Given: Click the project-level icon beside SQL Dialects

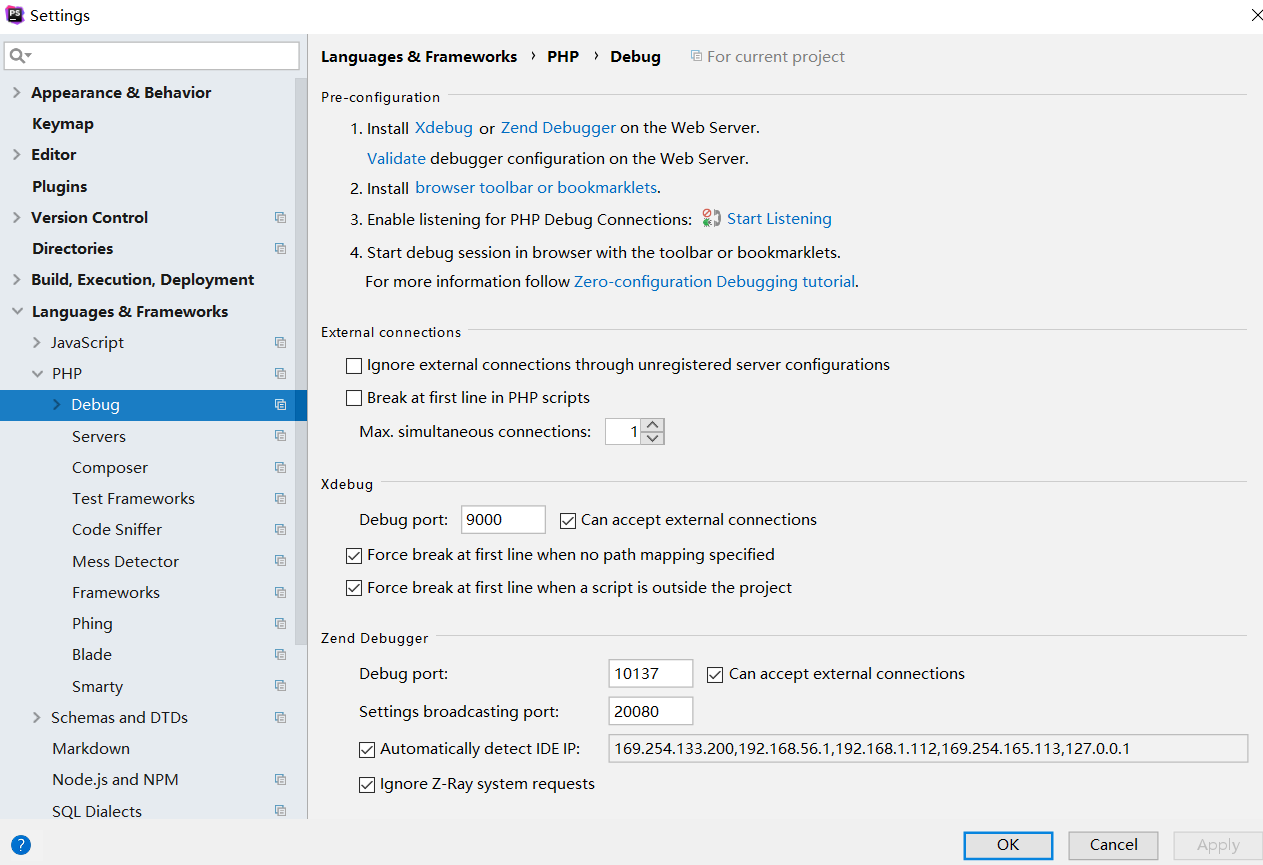Looking at the screenshot, I should pyautogui.click(x=280, y=811).
